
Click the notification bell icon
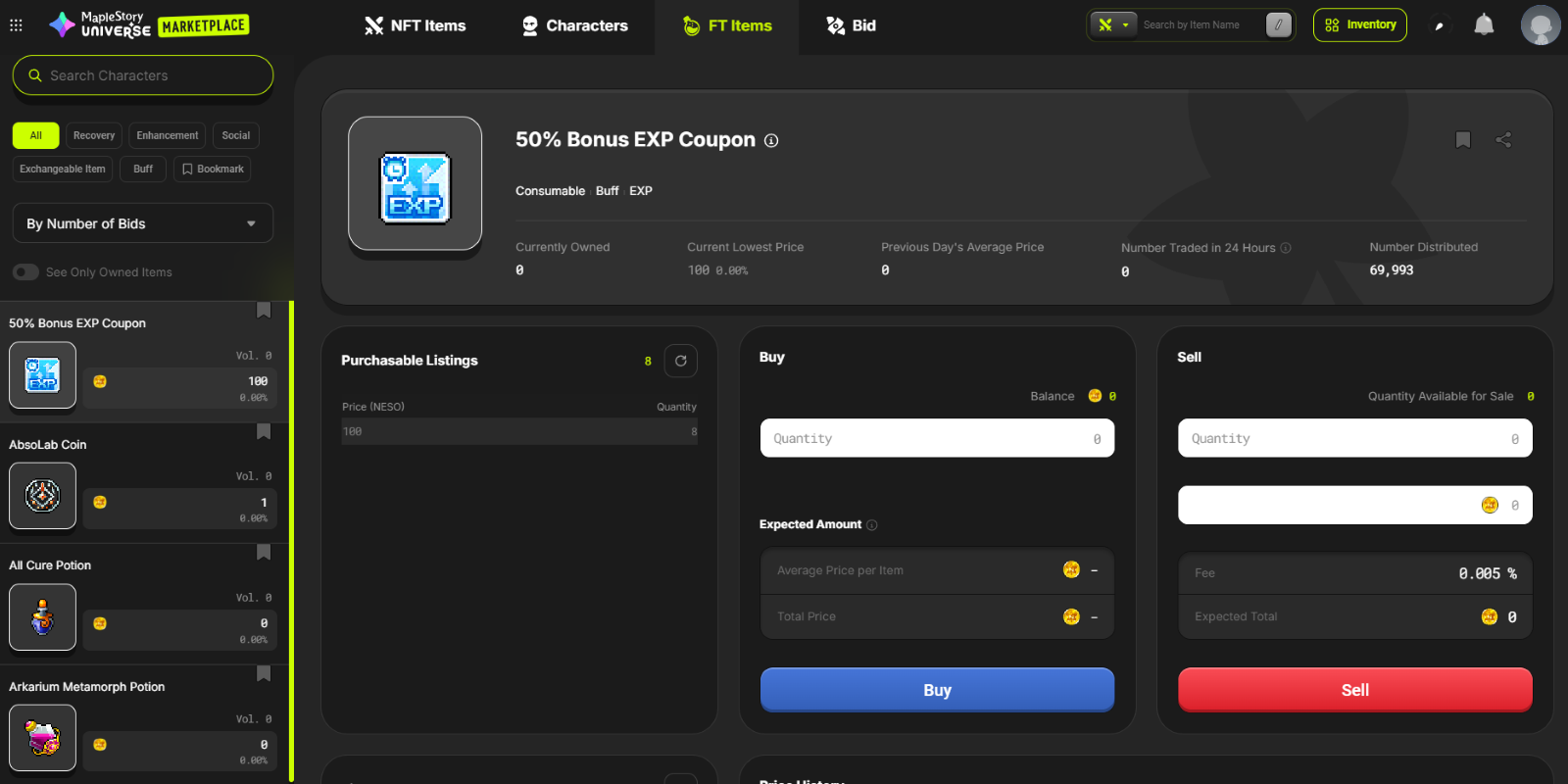(1484, 24)
